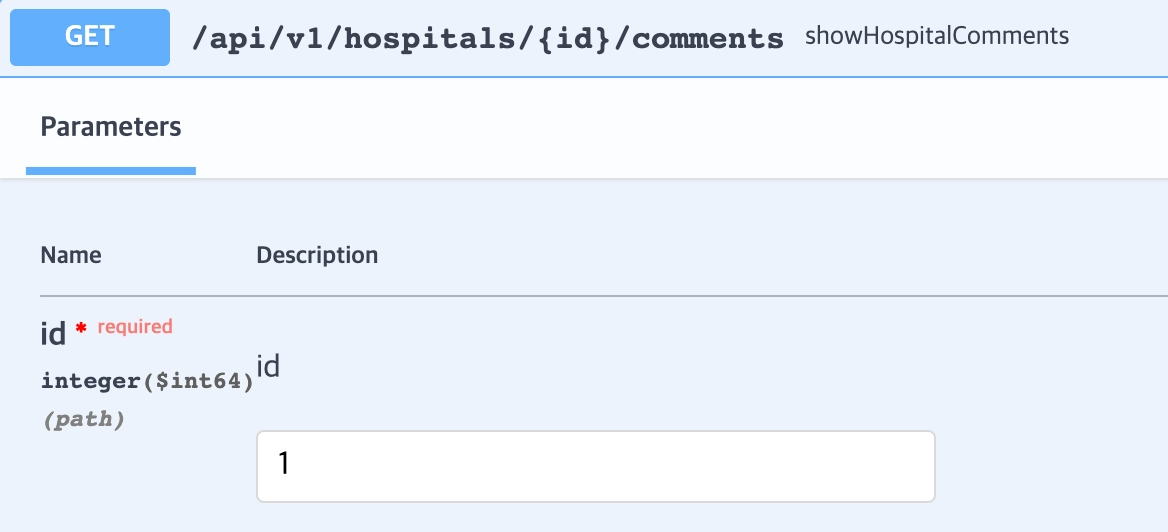Switch to the Parameters tab
The height and width of the screenshot is (532, 1168).
point(110,128)
